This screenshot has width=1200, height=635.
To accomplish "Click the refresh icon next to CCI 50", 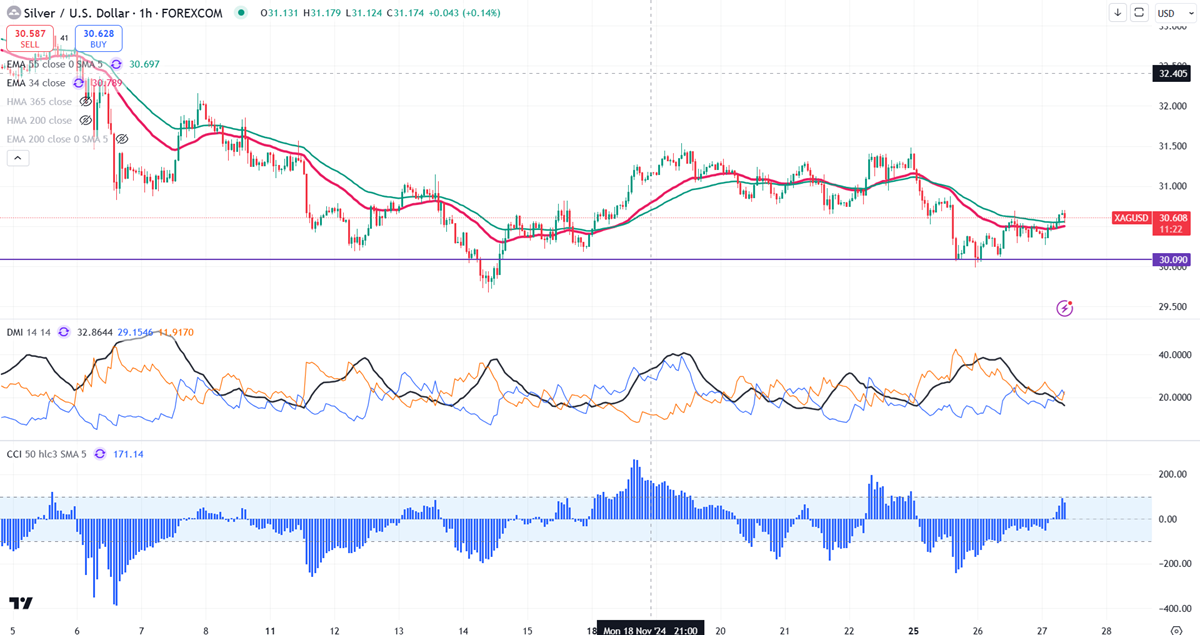I will (100, 454).
